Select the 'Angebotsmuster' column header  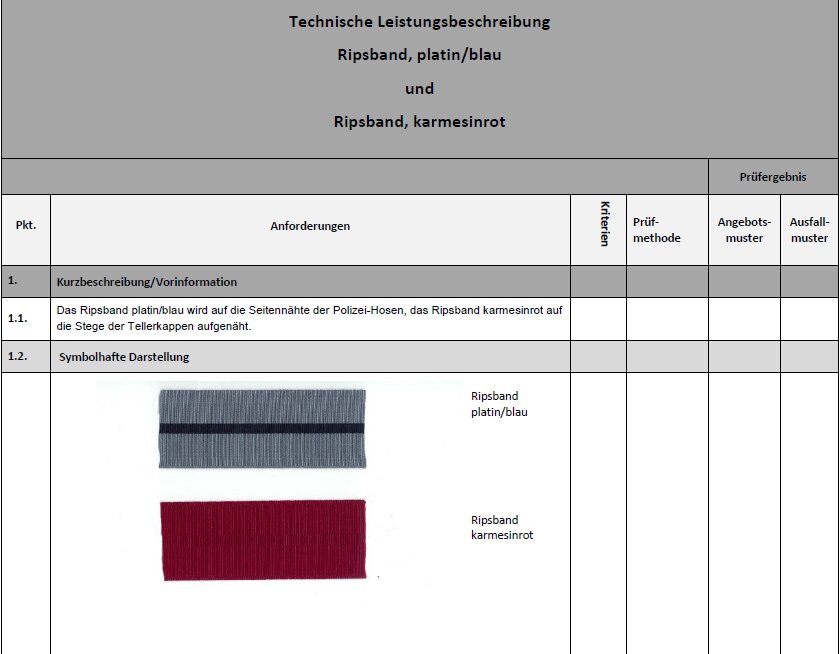click(744, 230)
